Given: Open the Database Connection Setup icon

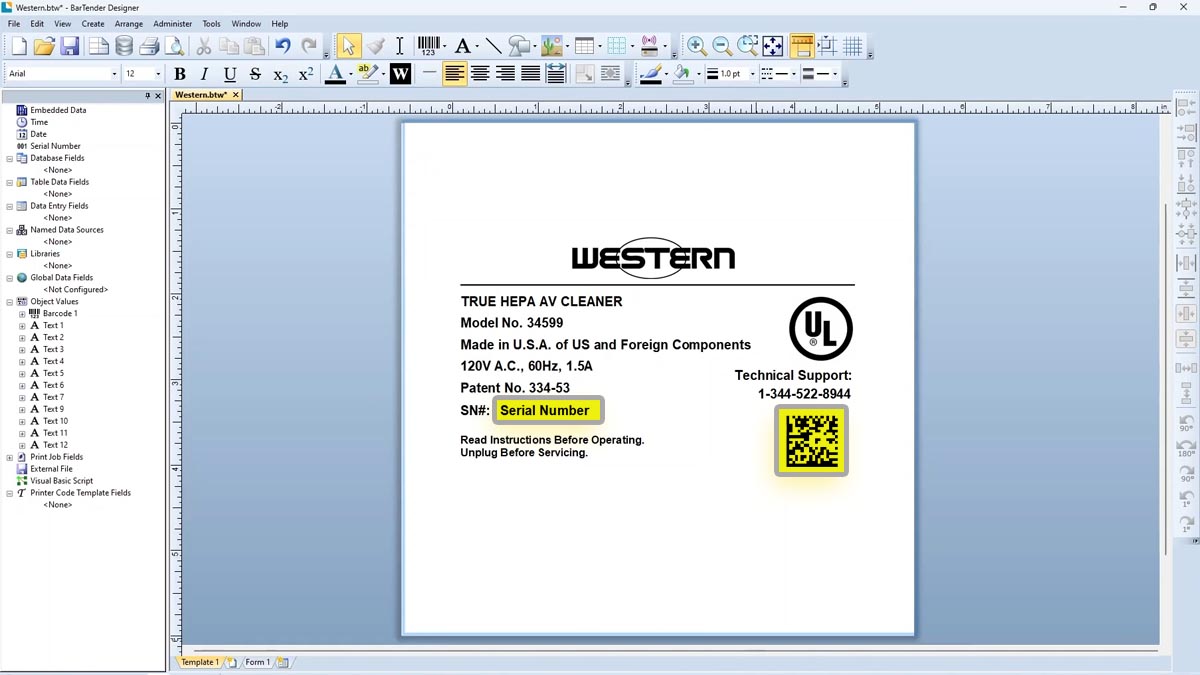Looking at the screenshot, I should (x=124, y=46).
